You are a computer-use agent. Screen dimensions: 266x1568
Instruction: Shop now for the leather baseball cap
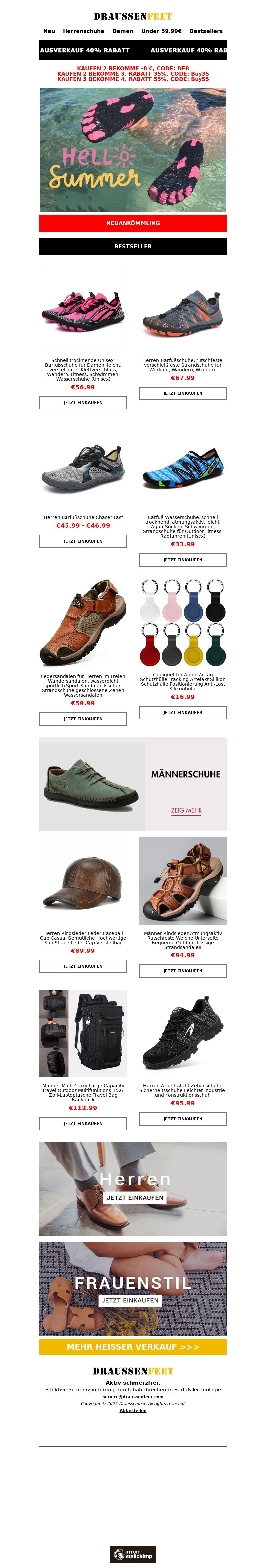click(83, 966)
